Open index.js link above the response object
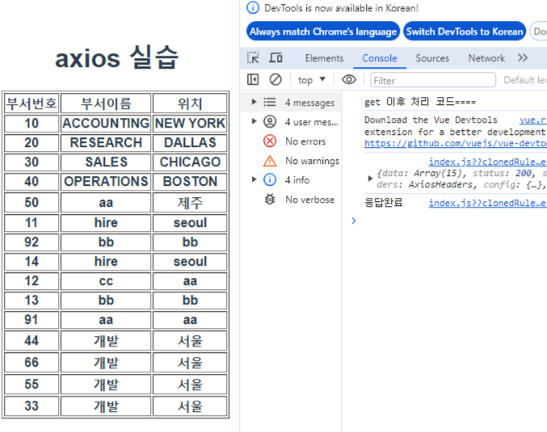The image size is (547, 432). (488, 162)
